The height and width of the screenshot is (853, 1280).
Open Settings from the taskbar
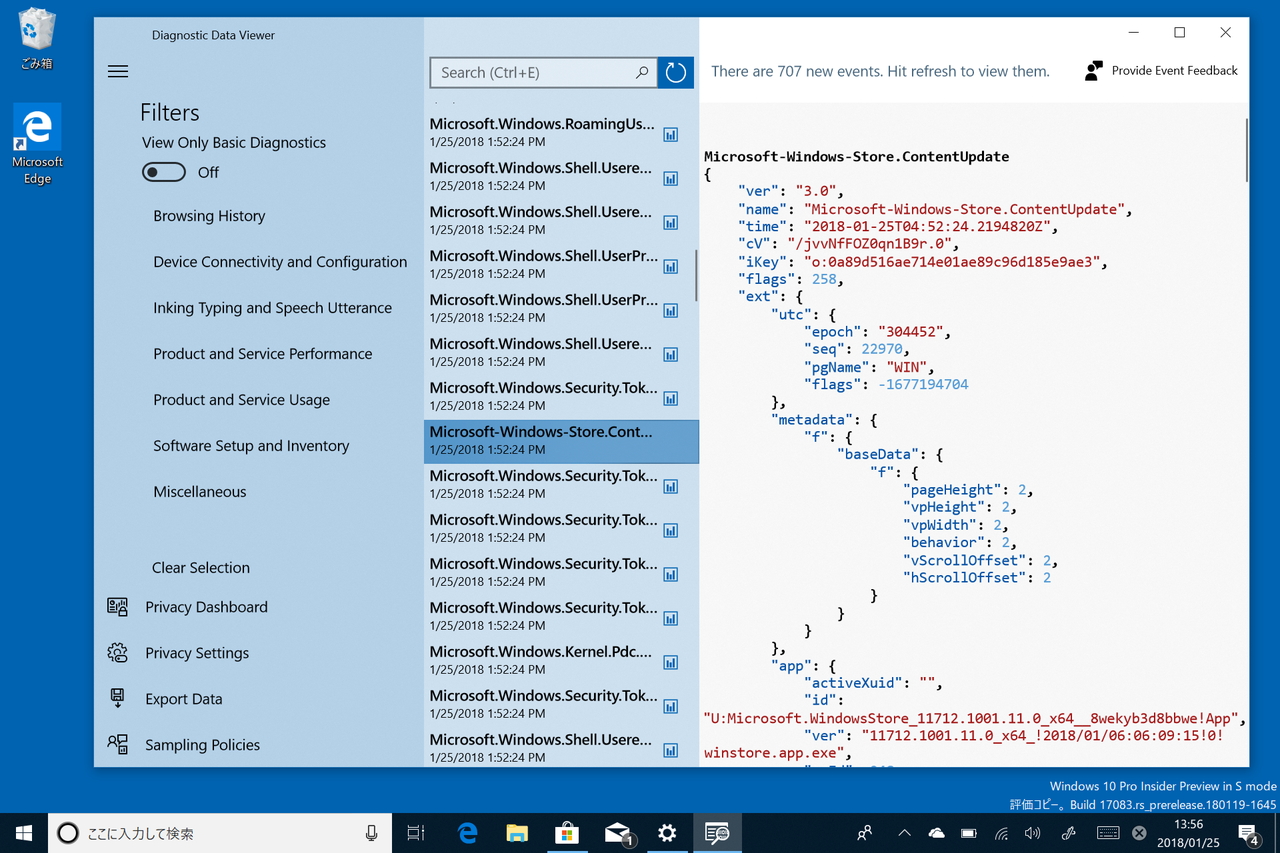667,833
